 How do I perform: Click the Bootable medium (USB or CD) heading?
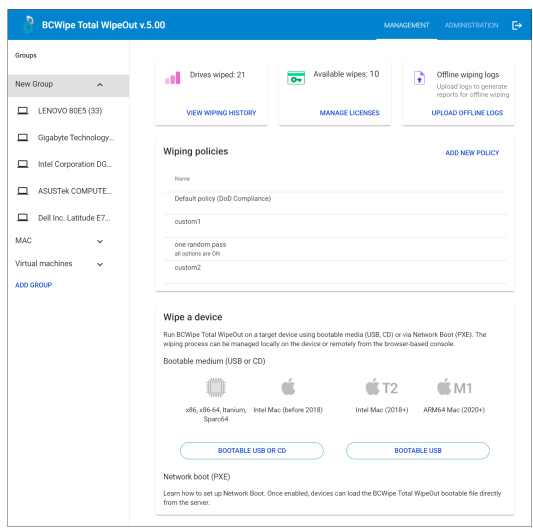214,361
